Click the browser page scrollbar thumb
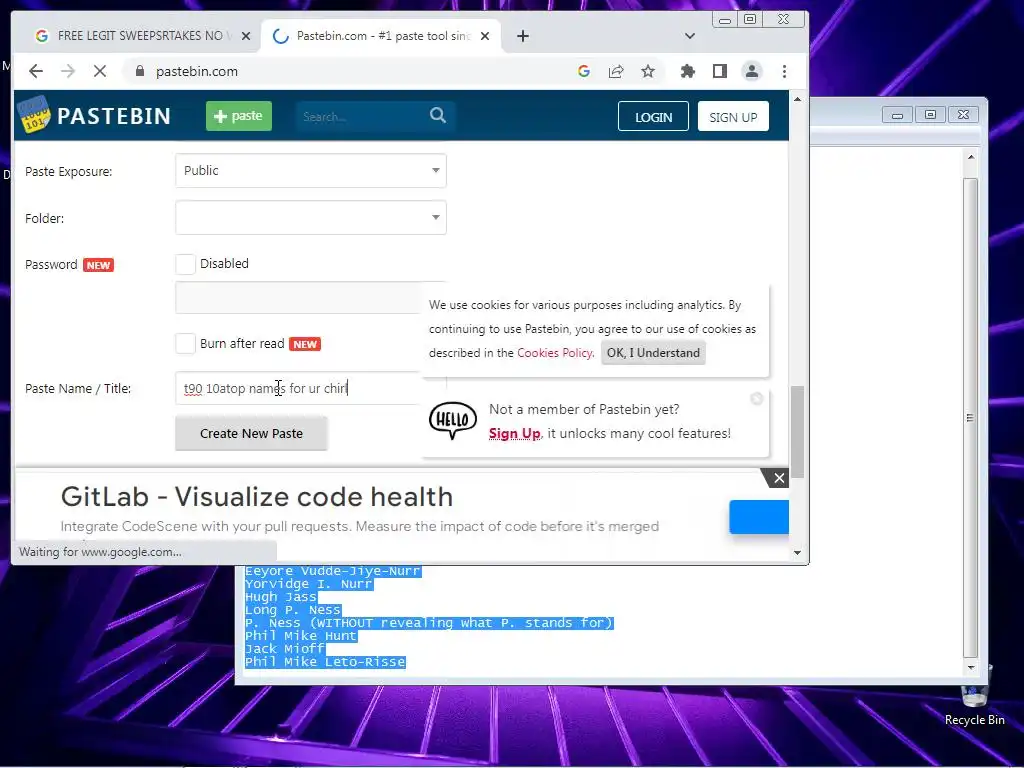 797,432
